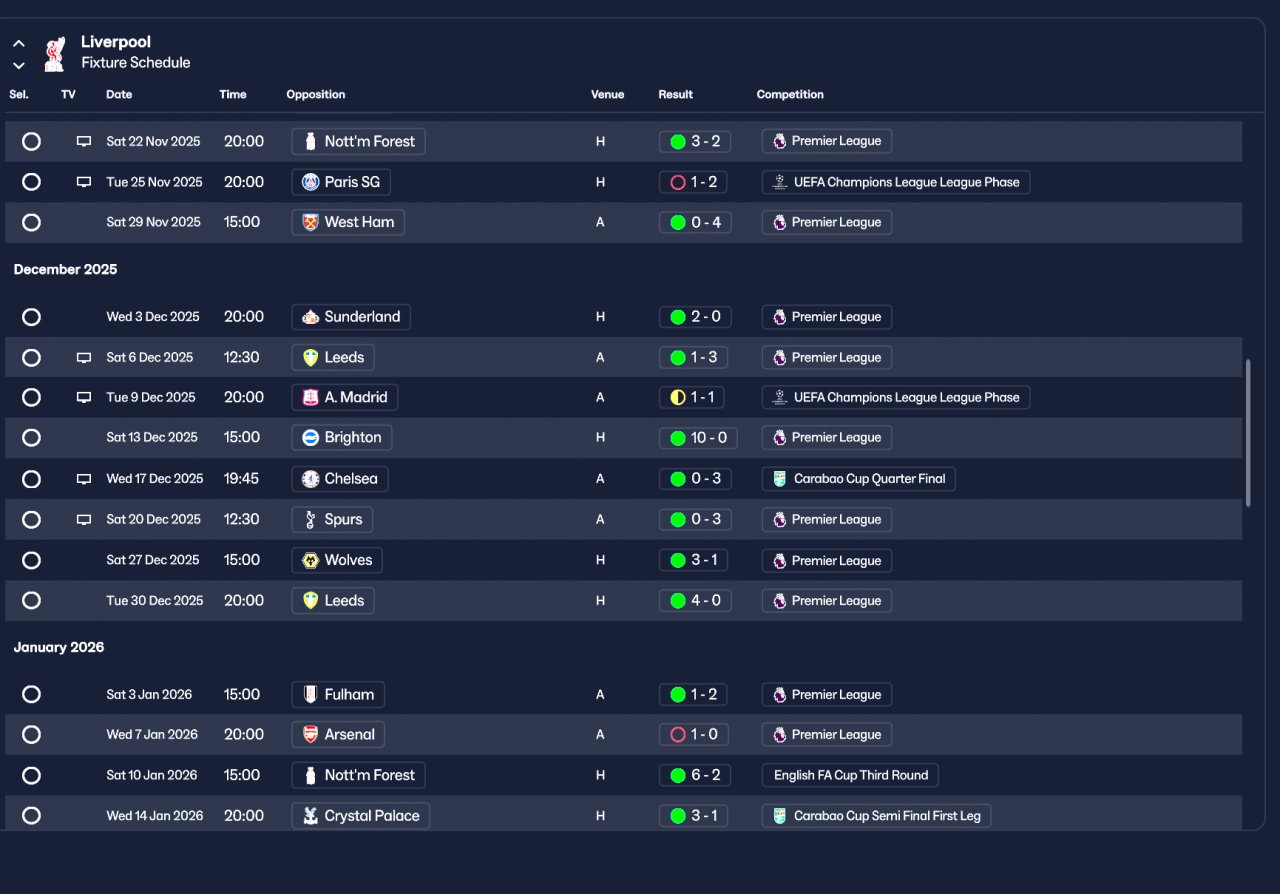Click the Arsenal club badge

(x=310, y=735)
